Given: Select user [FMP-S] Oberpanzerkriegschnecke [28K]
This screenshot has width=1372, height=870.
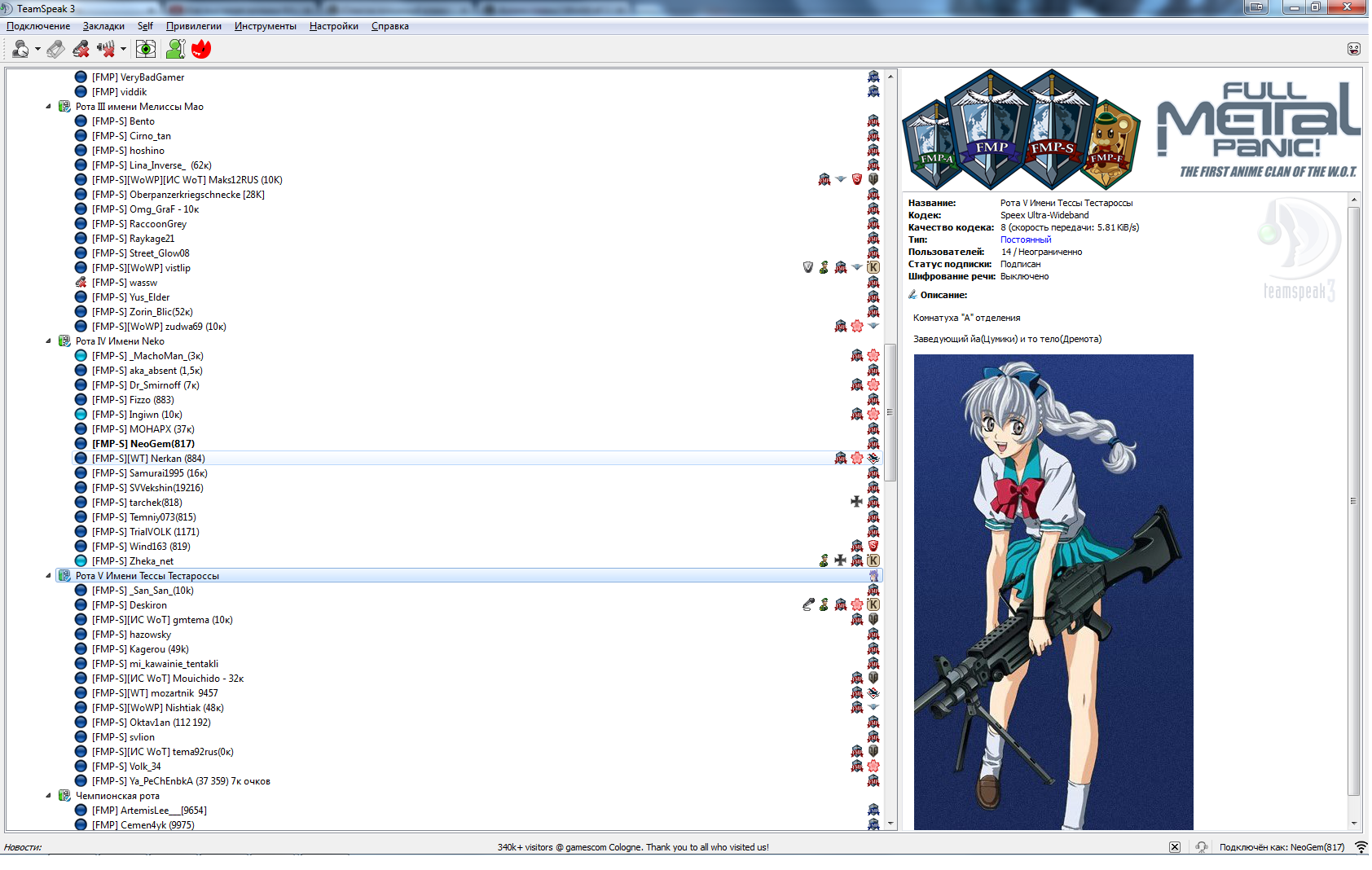Looking at the screenshot, I should click(x=178, y=195).
